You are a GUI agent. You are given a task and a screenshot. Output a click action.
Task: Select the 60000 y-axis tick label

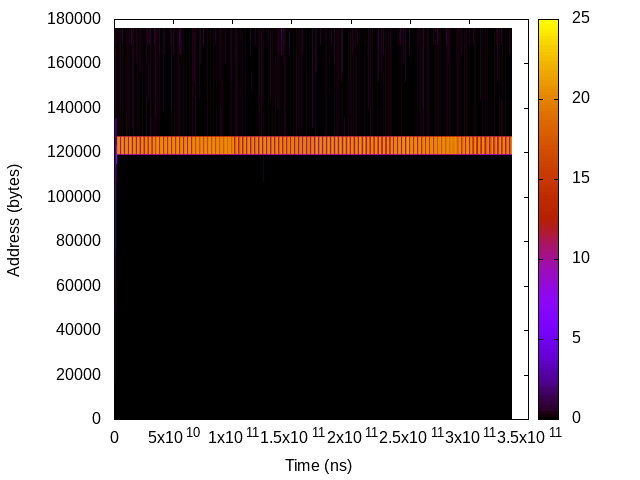(80, 285)
